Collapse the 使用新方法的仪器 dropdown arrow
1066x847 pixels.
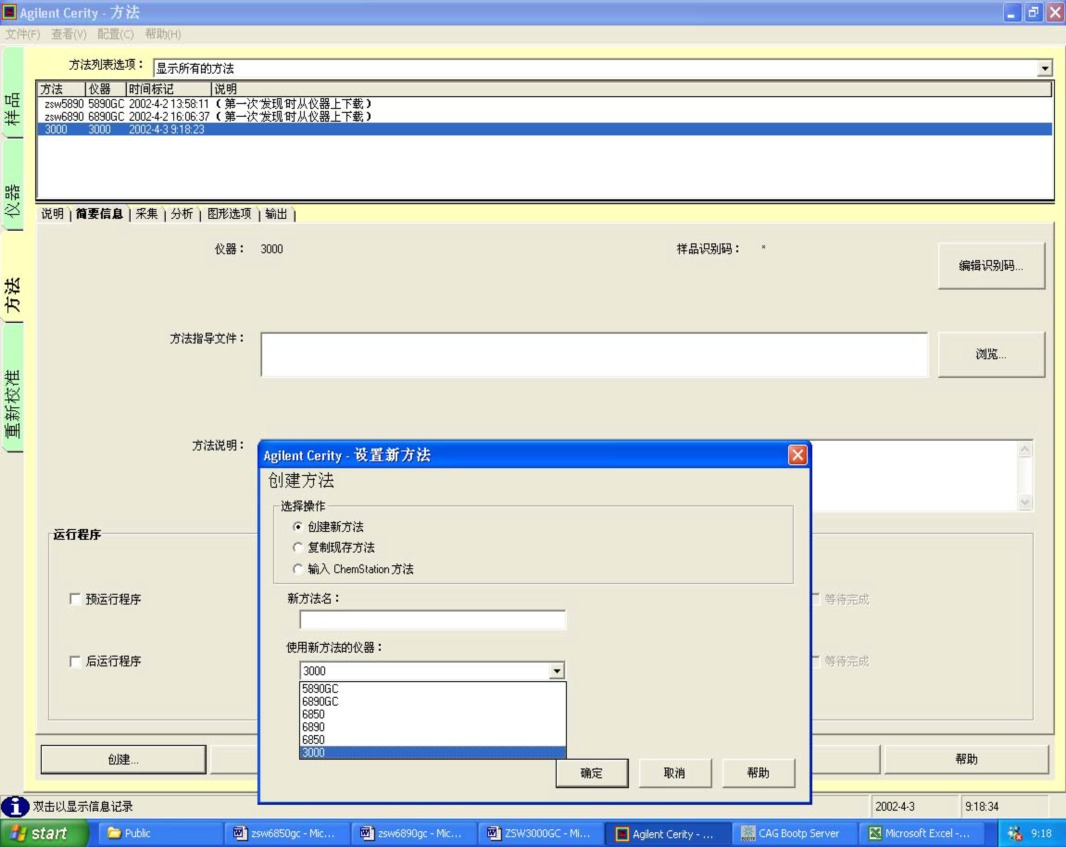pos(557,671)
